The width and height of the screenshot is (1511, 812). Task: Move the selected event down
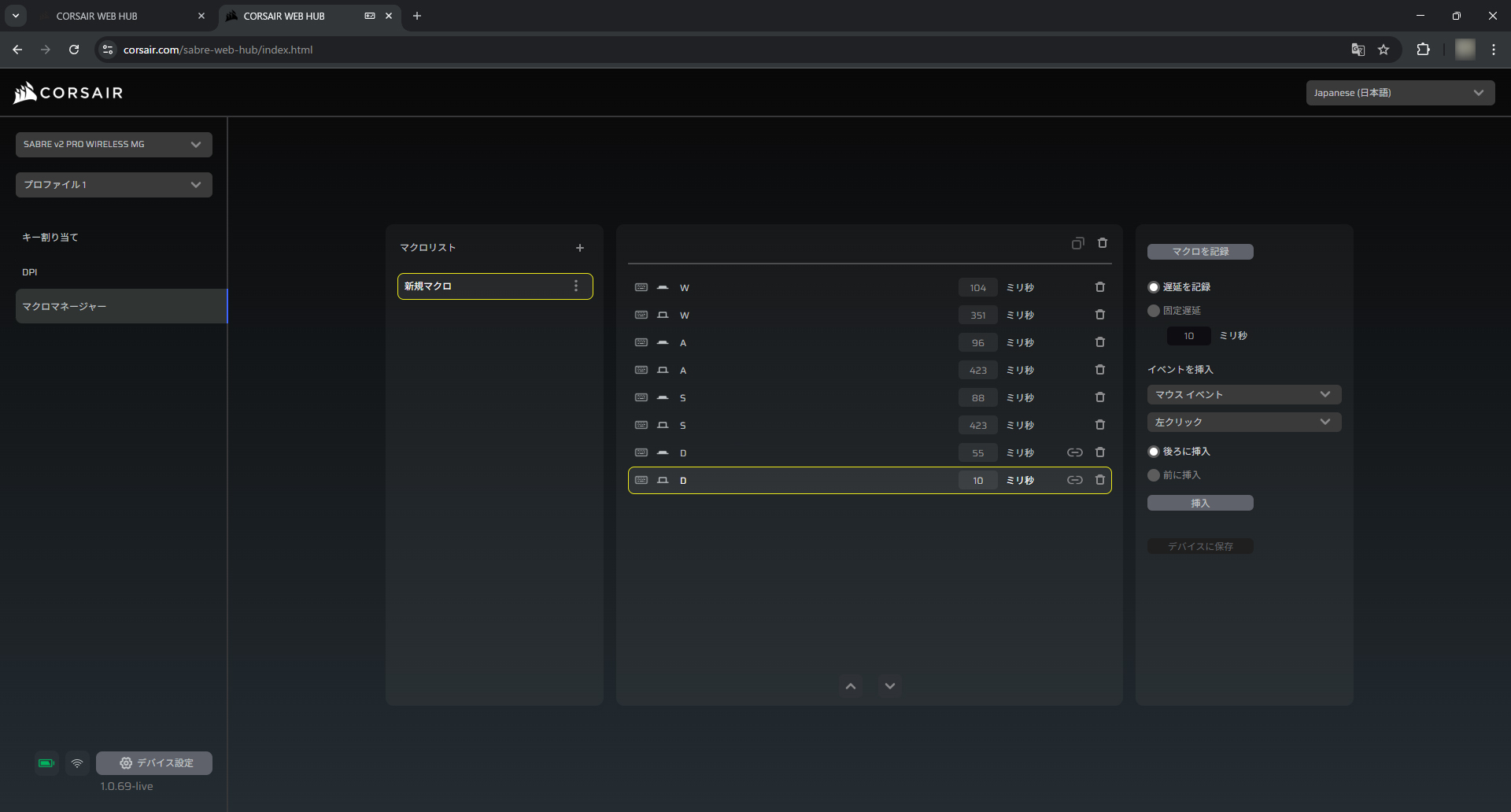tap(890, 686)
